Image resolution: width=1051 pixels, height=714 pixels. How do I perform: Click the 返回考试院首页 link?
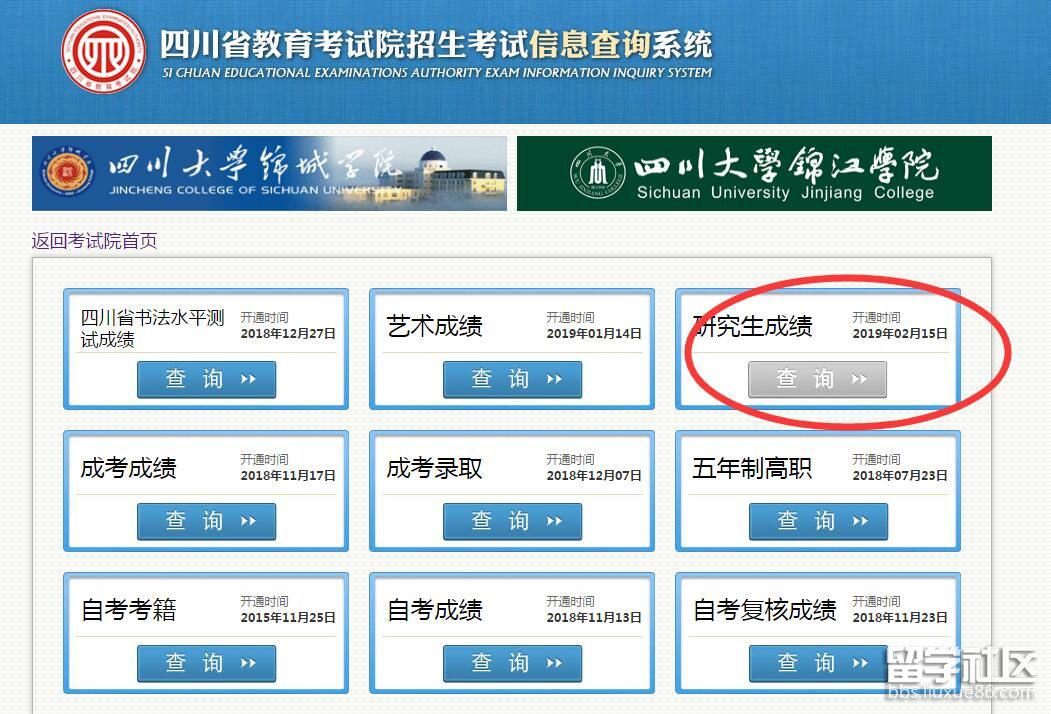pyautogui.click(x=94, y=241)
